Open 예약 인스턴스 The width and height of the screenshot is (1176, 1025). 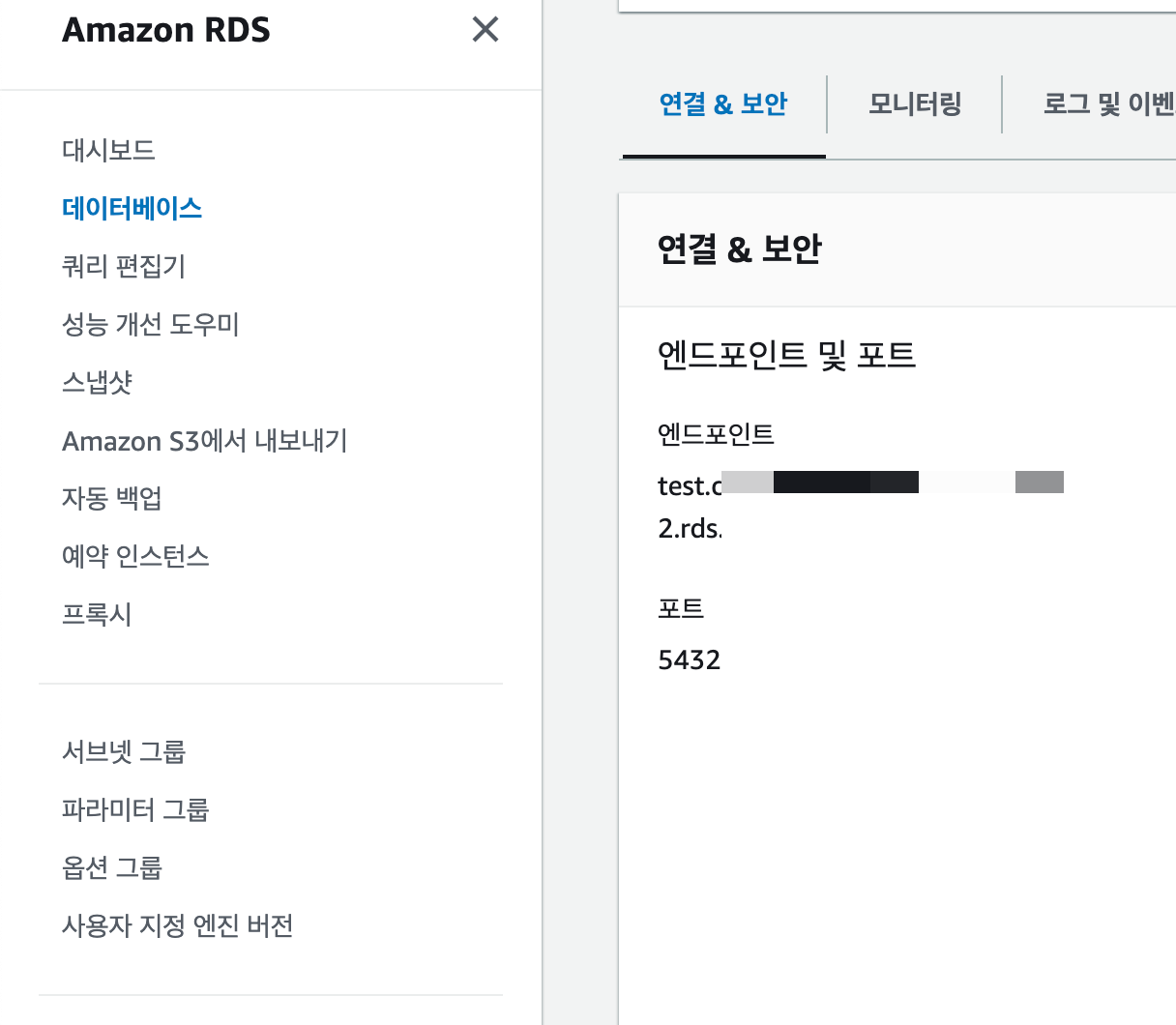click(x=135, y=556)
